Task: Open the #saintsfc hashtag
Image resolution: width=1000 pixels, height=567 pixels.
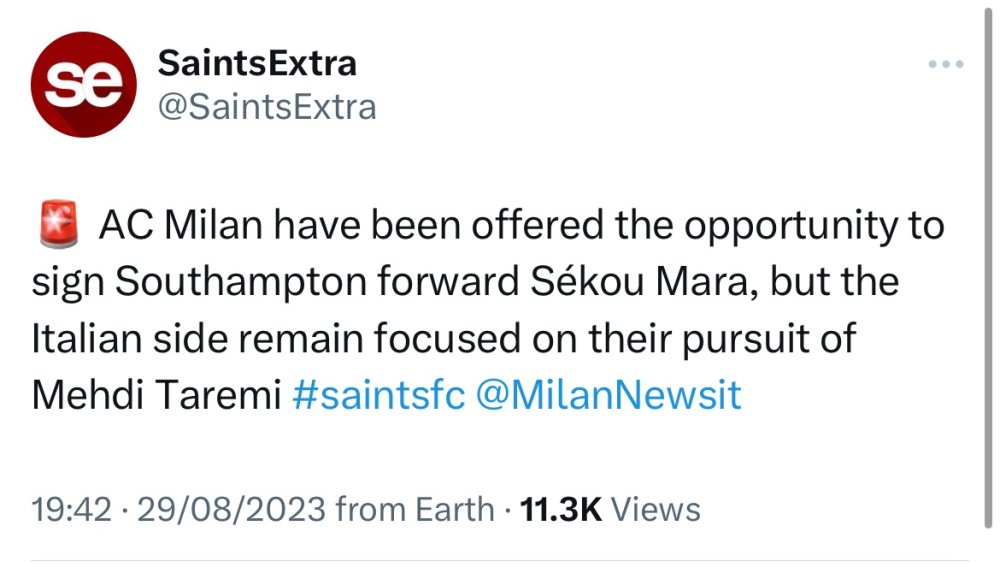Action: (379, 395)
